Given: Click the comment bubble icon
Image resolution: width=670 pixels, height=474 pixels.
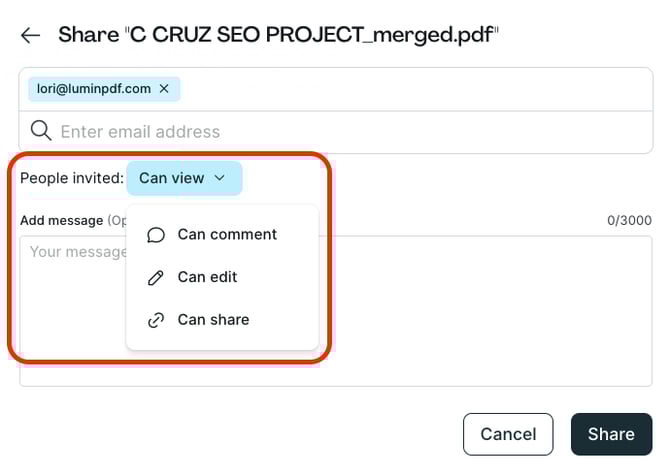Looking at the screenshot, I should point(155,235).
